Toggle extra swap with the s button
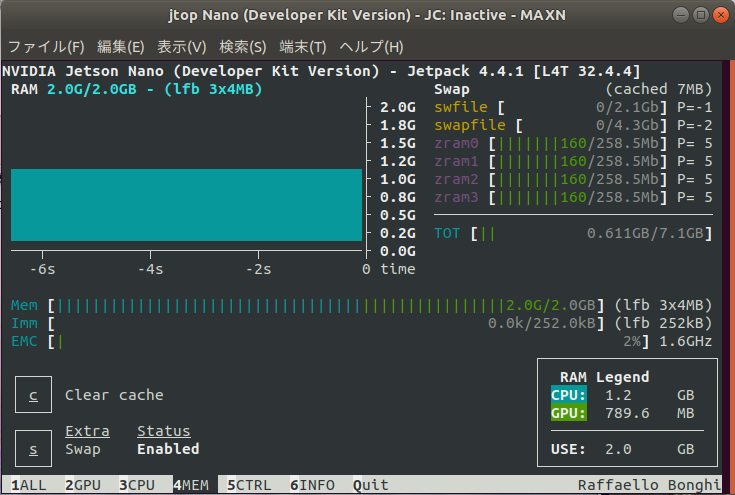The width and height of the screenshot is (735, 495). pos(33,449)
